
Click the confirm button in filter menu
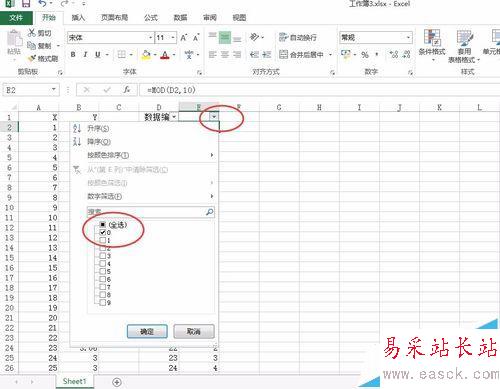(x=147, y=331)
